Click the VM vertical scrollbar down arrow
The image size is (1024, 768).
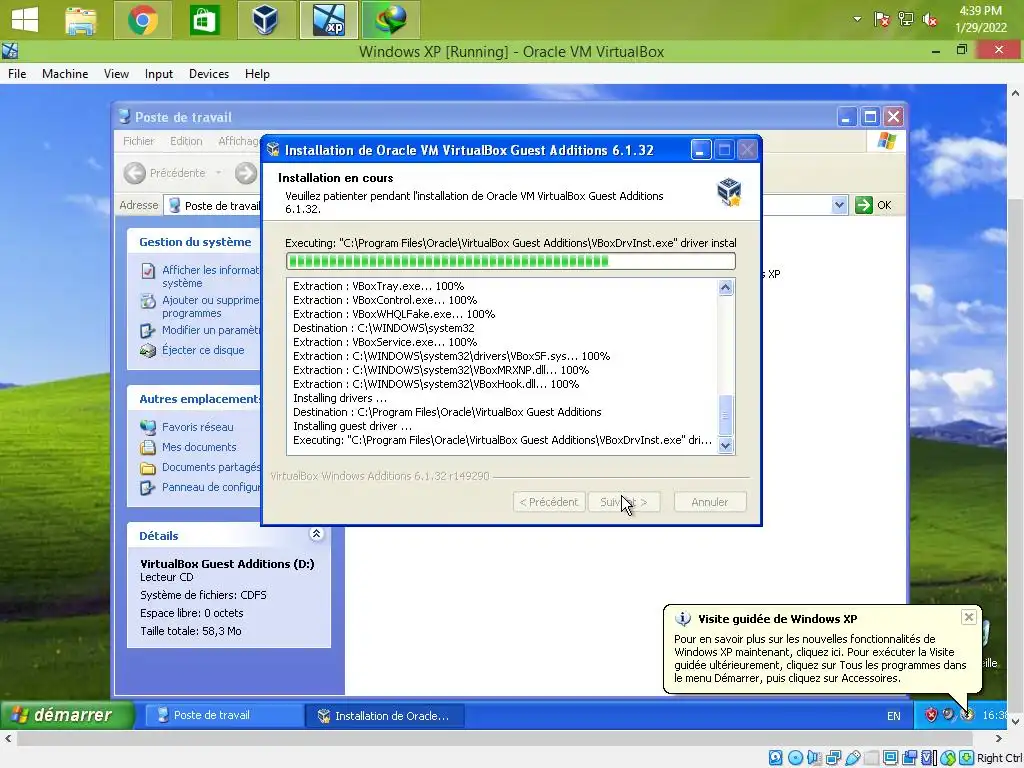1016,722
